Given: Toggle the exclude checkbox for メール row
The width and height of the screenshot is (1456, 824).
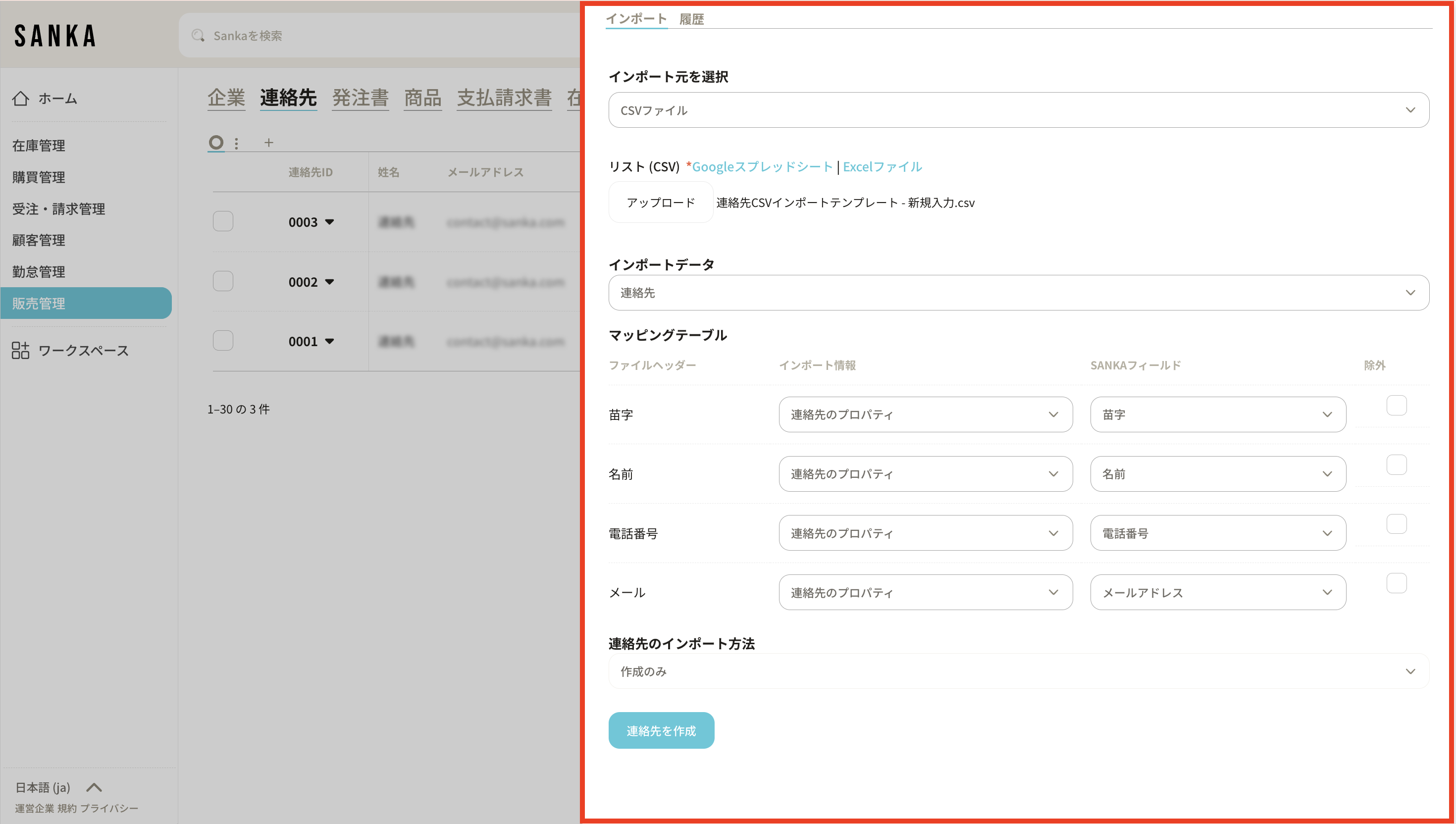Looking at the screenshot, I should pos(1396,583).
